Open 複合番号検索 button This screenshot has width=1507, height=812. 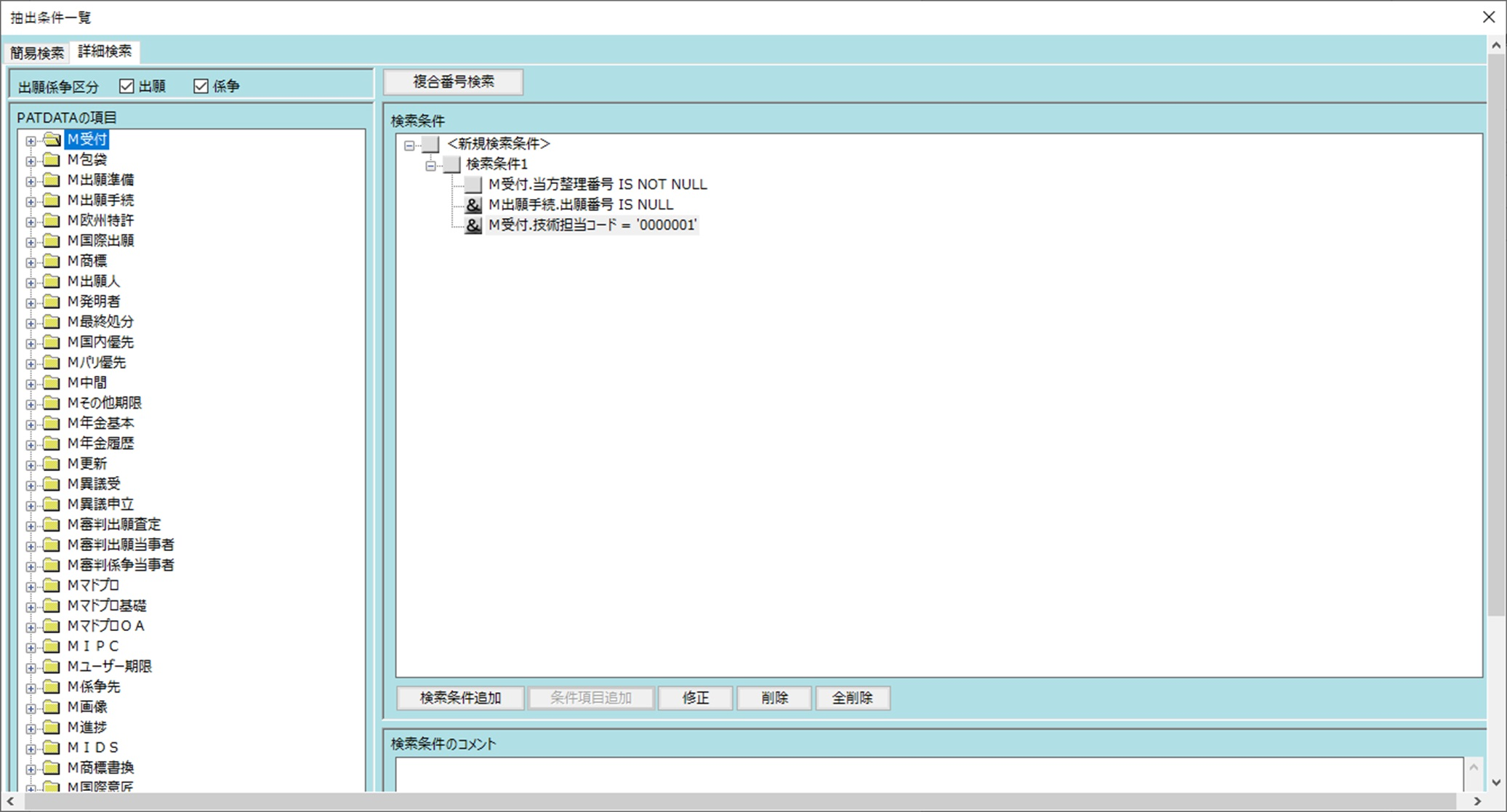[453, 81]
